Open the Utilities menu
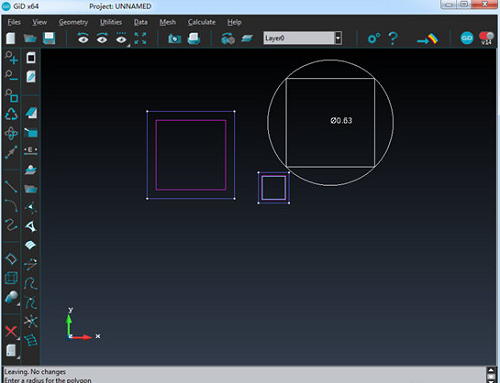The image size is (500, 383). pyautogui.click(x=111, y=22)
